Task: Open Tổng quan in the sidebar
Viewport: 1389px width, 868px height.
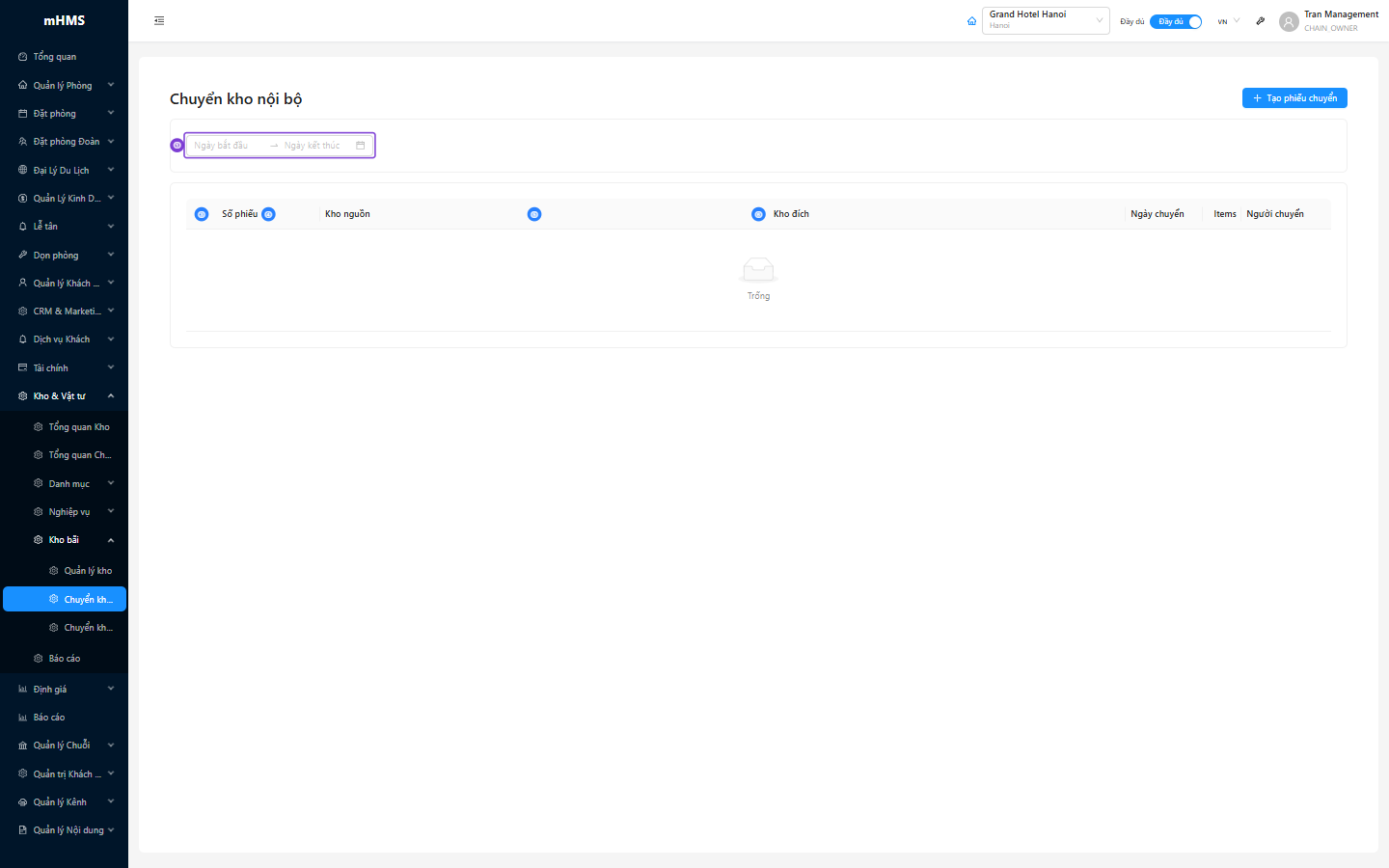Action: 55,57
